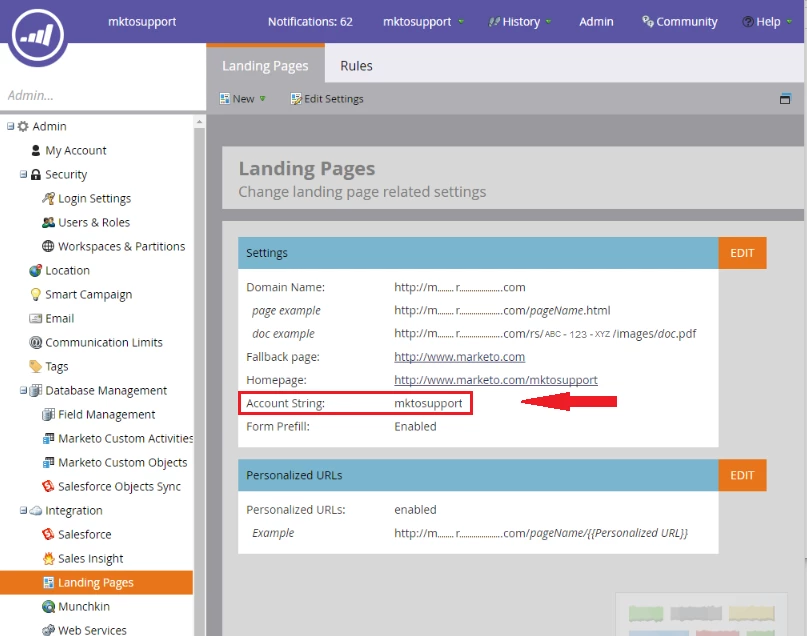Viewport: 807px width, 636px height.
Task: Click the Workspaces & Partitions globe icon
Action: (x=48, y=246)
